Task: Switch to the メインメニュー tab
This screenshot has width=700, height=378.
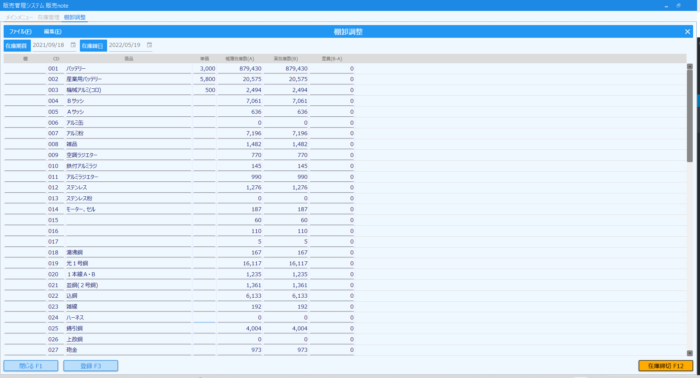Action: 19,17
